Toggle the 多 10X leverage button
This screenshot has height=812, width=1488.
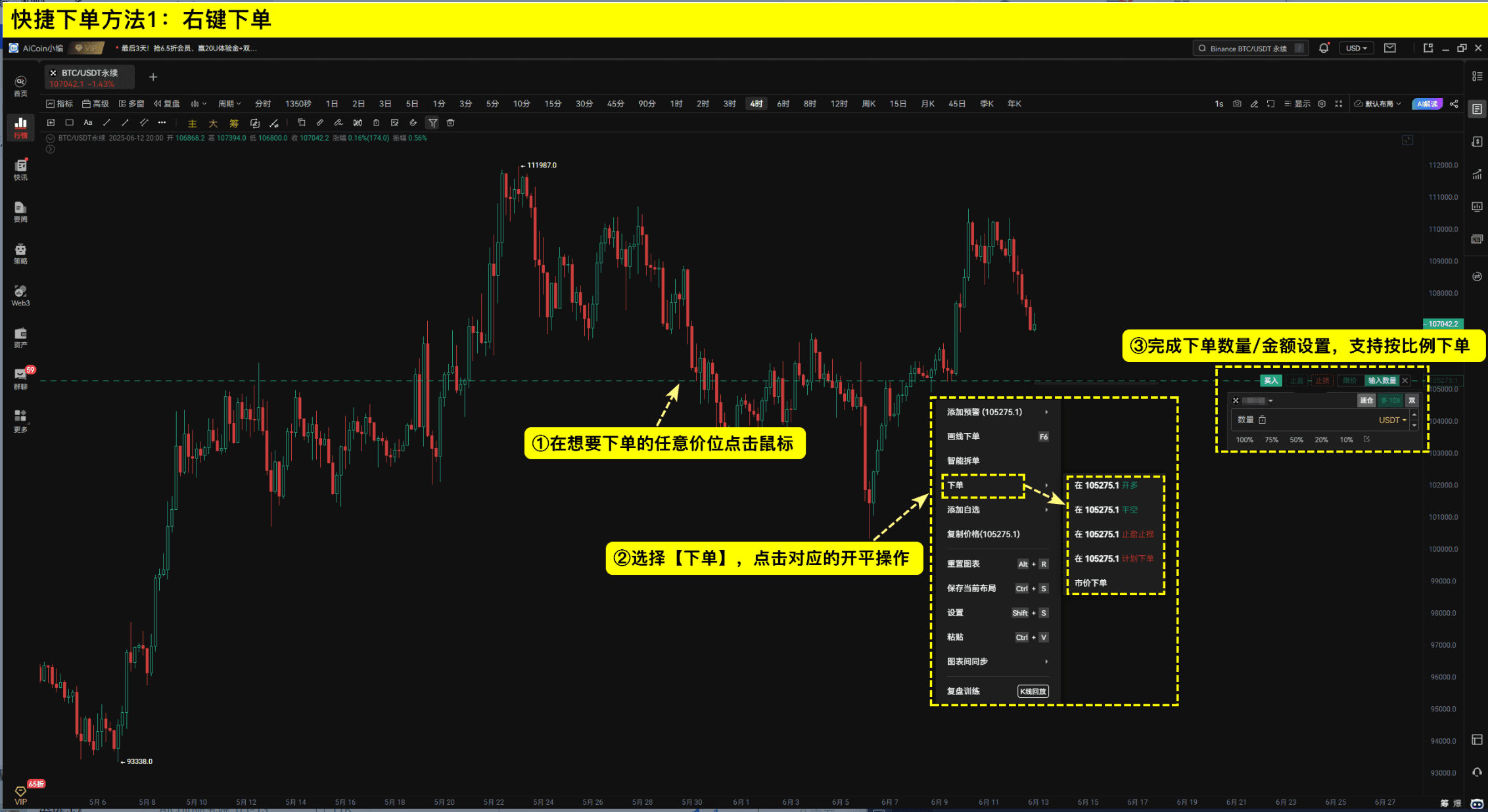(x=1390, y=400)
